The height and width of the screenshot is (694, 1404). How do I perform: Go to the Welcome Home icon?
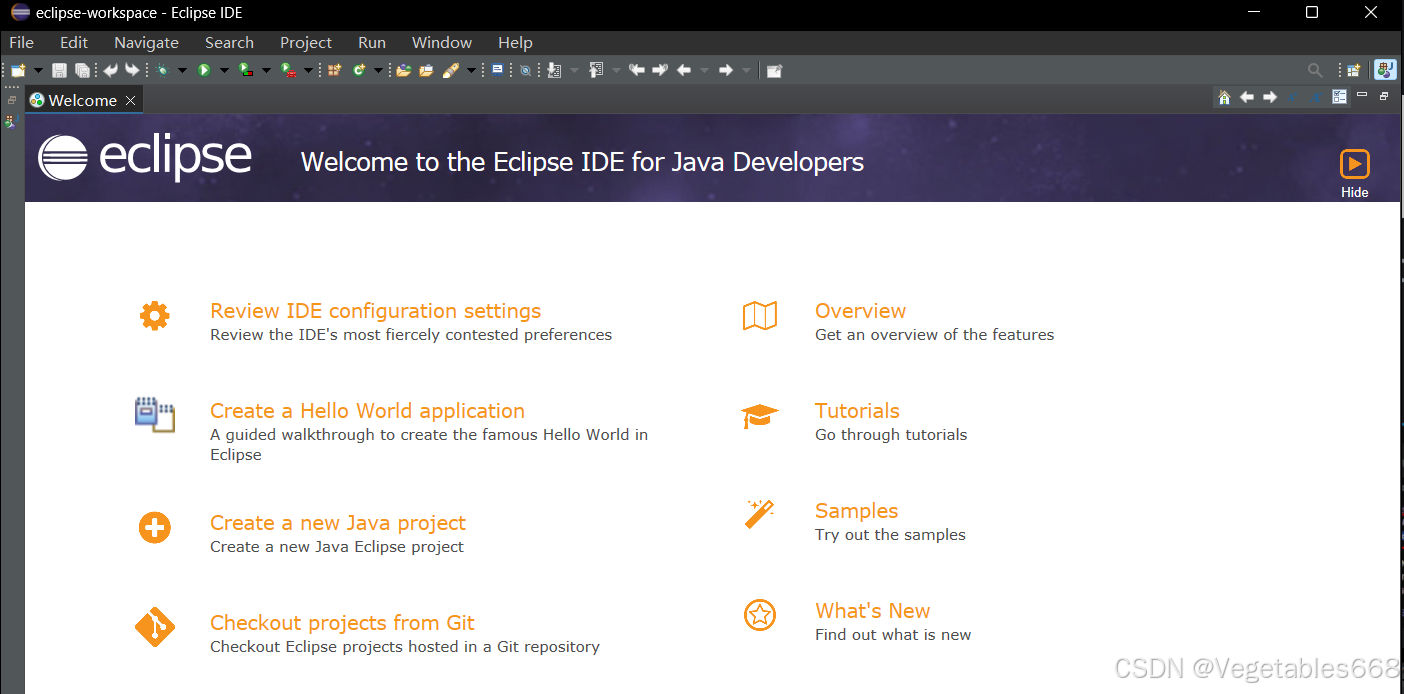(1225, 97)
